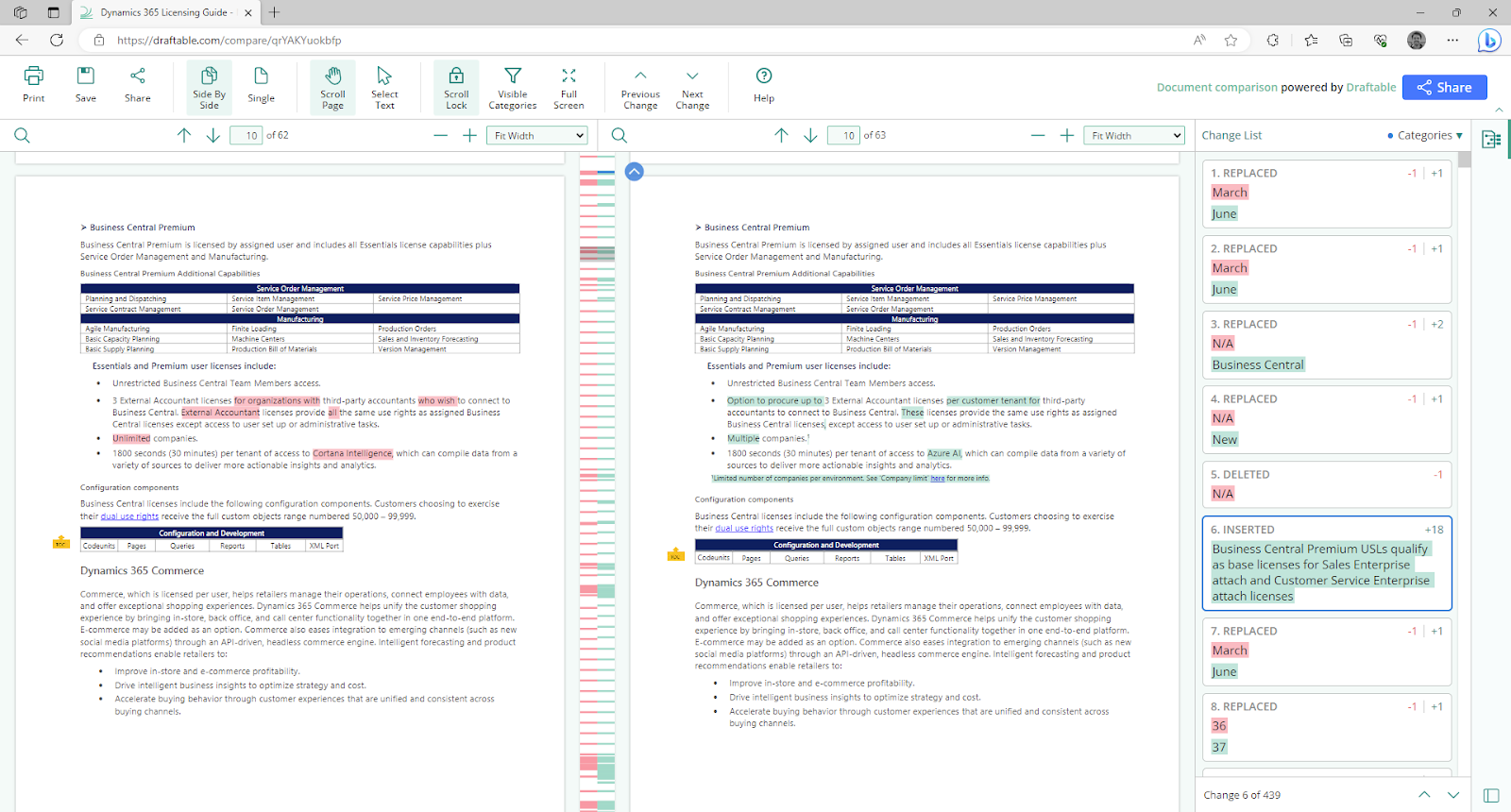
Task: Go to Next Change
Action: [x=692, y=88]
